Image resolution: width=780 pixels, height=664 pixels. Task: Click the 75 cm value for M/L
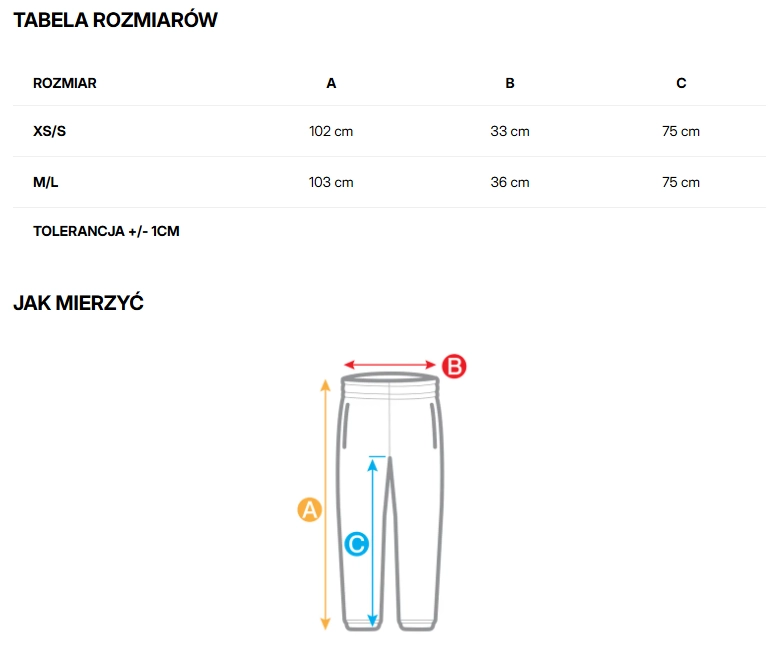(681, 182)
